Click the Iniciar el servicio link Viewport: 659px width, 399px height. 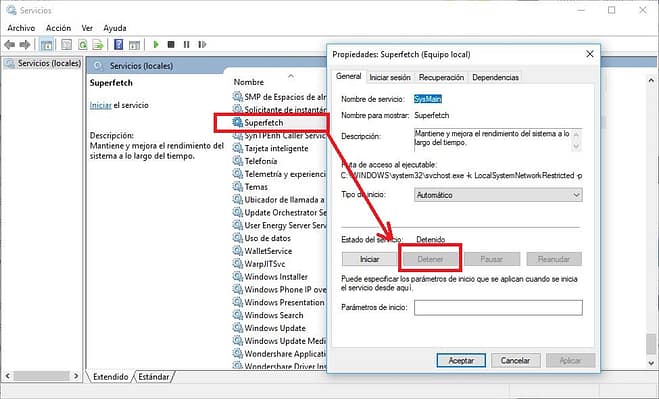click(x=100, y=105)
